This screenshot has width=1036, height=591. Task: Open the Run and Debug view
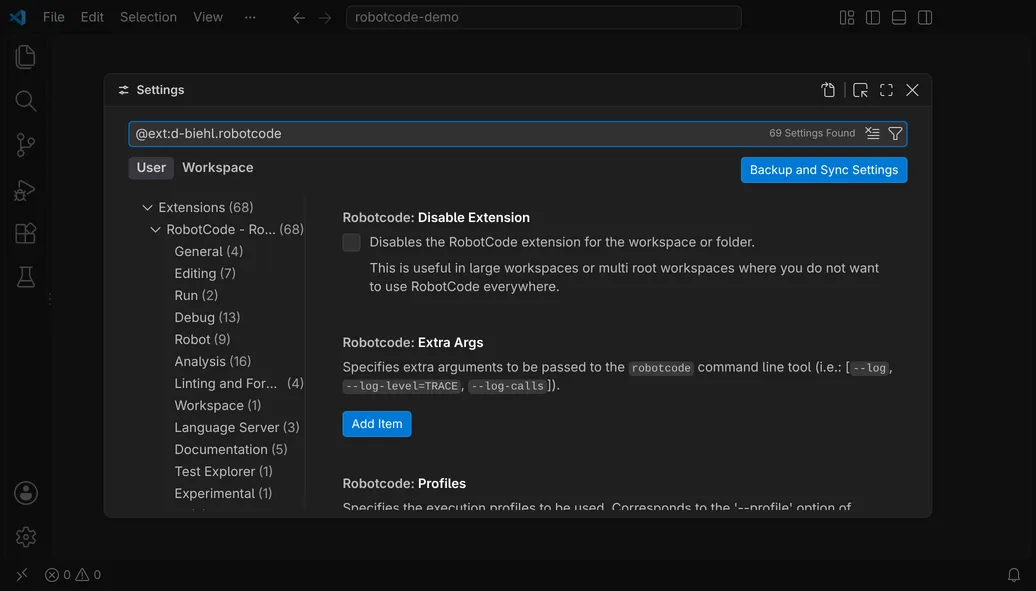tap(25, 190)
